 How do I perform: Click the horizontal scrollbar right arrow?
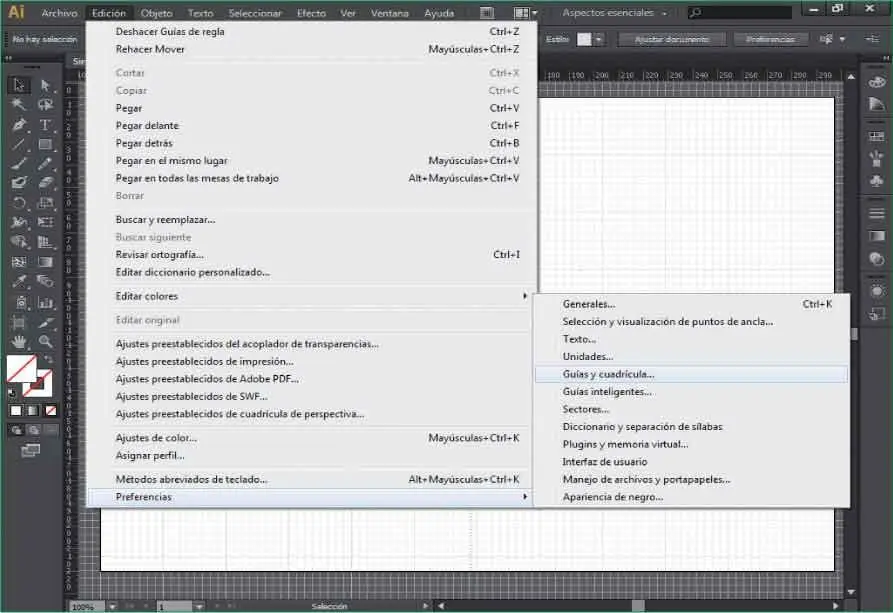click(x=835, y=606)
